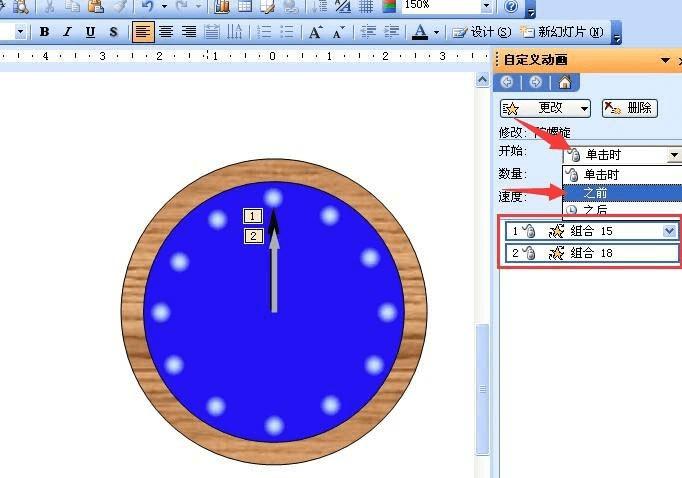The image size is (682, 478).
Task: Select 之前 option in start list
Action: coord(622,193)
